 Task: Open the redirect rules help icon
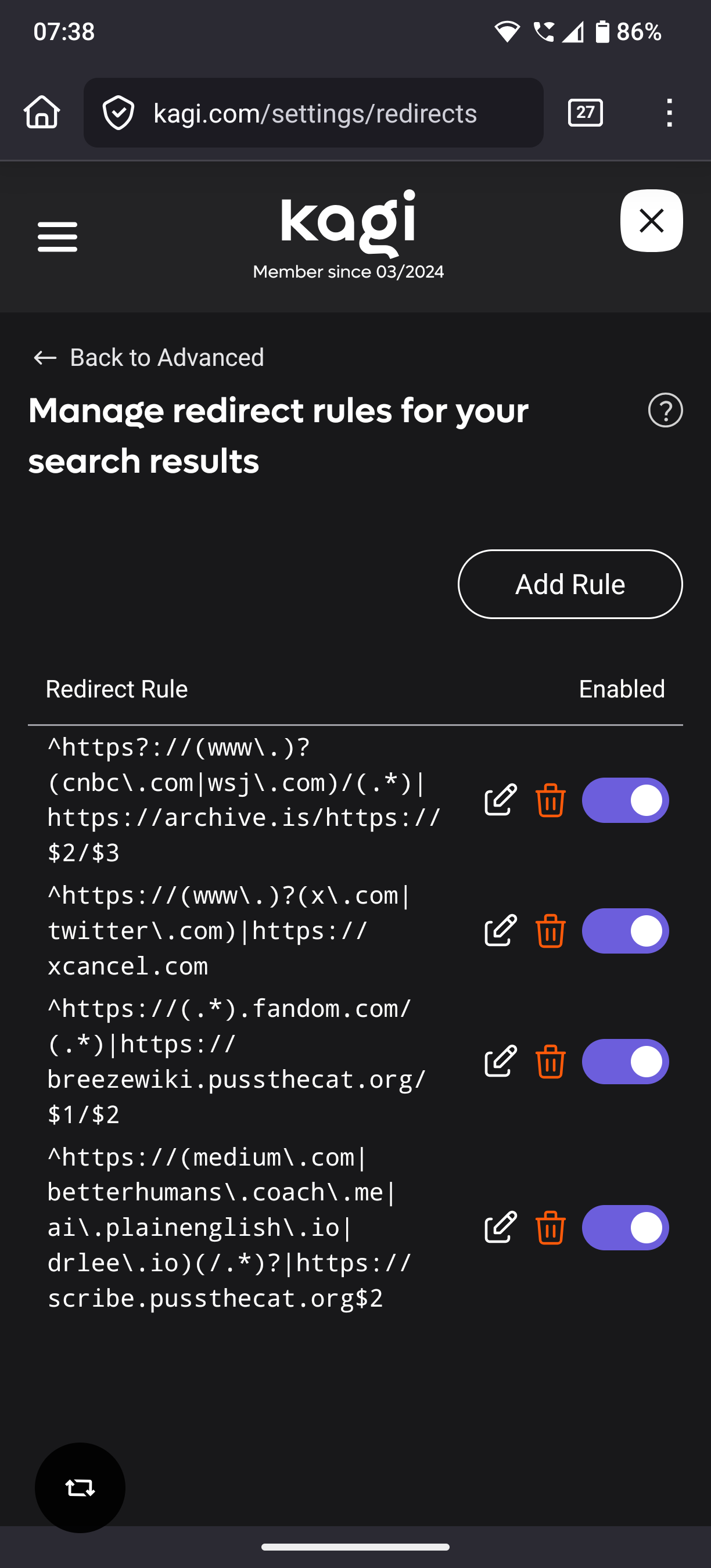pos(665,410)
